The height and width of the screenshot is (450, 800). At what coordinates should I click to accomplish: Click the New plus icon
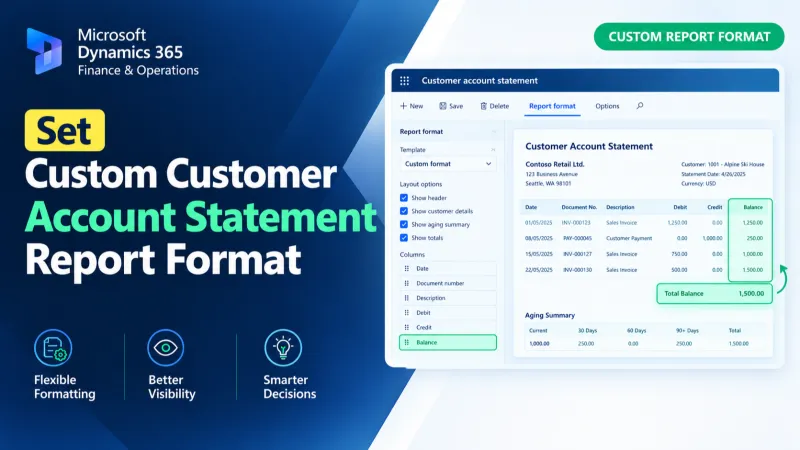[403, 106]
